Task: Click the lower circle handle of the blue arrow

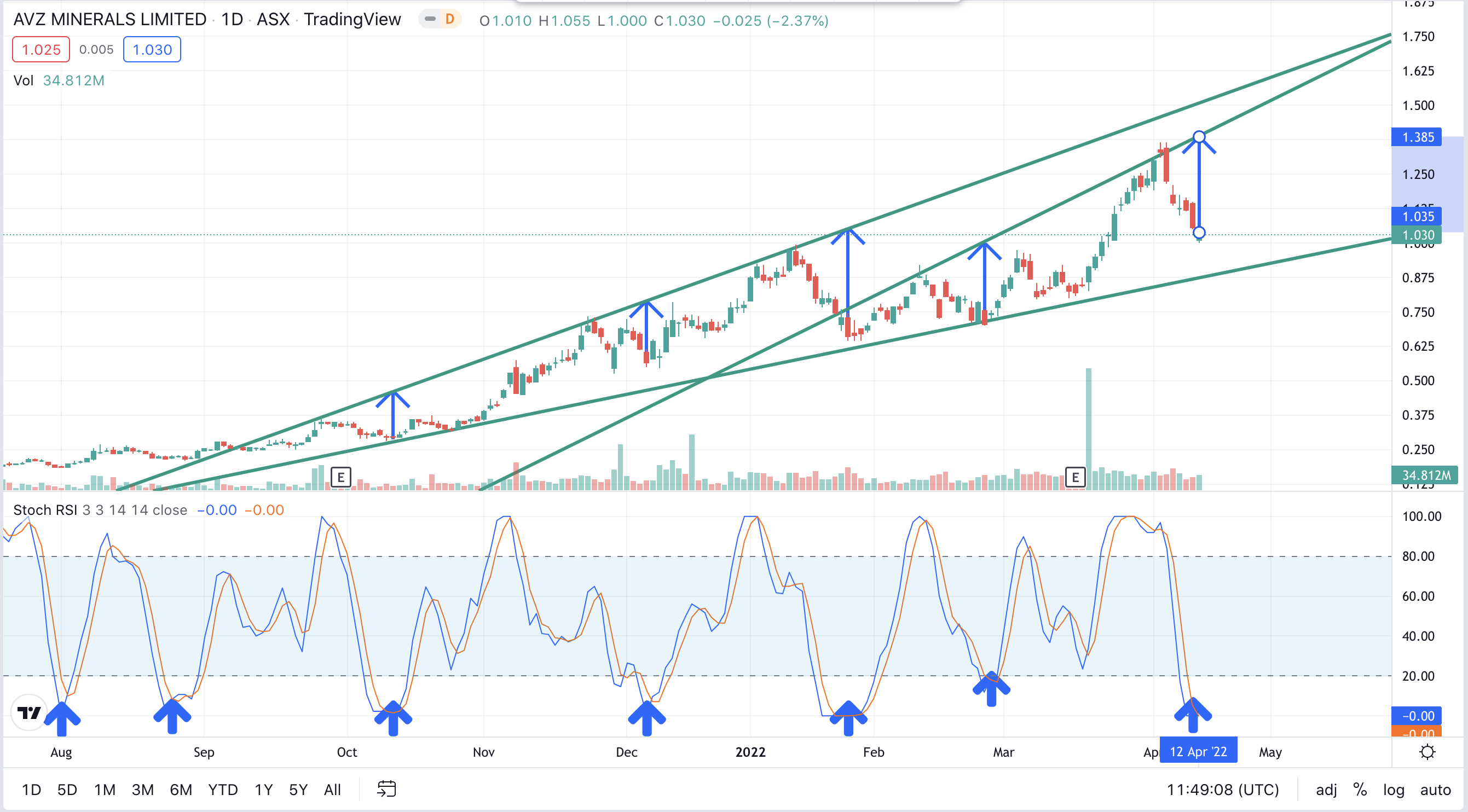Action: 1199,233
